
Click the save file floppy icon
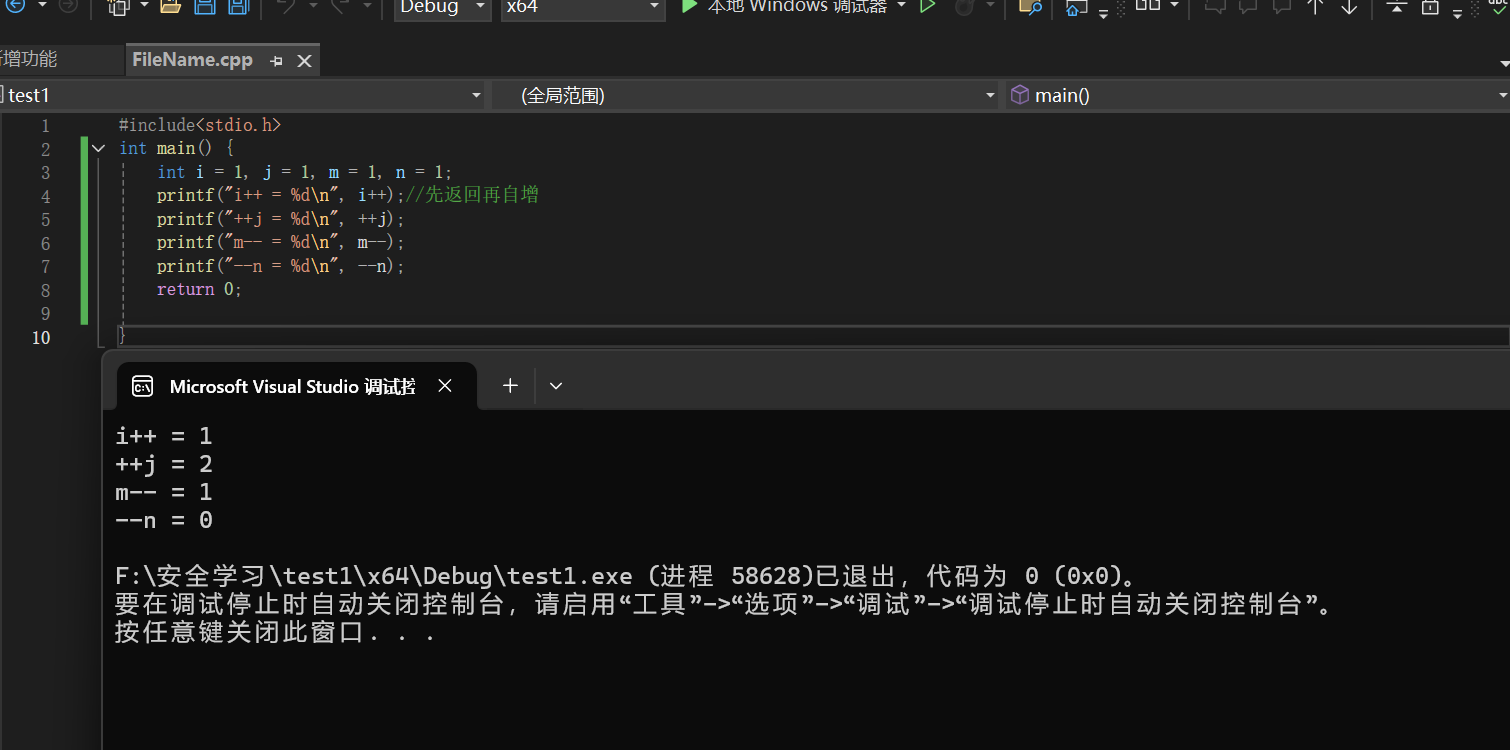(204, 6)
